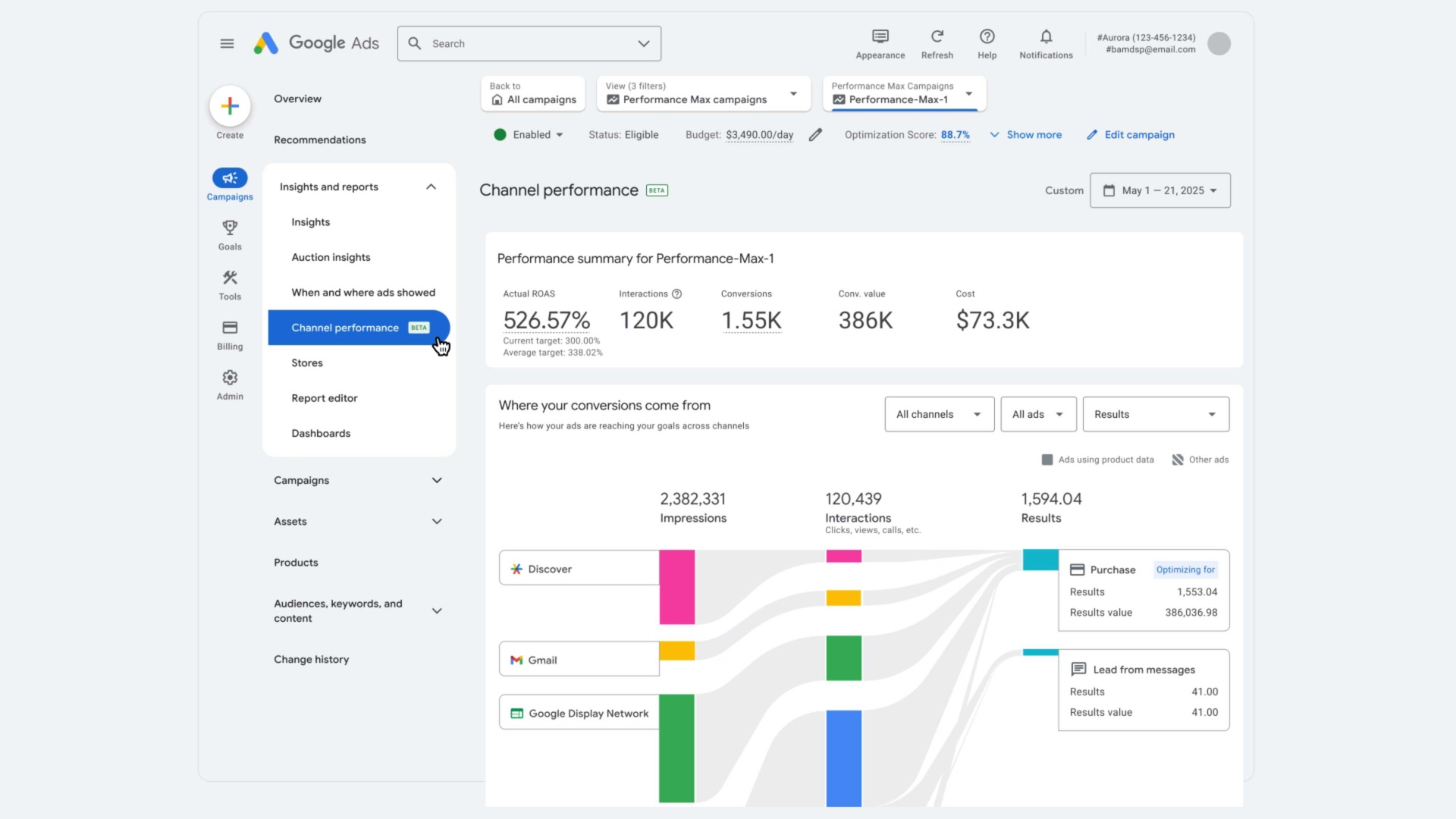Open Tools from the sidebar
This screenshot has width=1456, height=819.
tap(229, 284)
